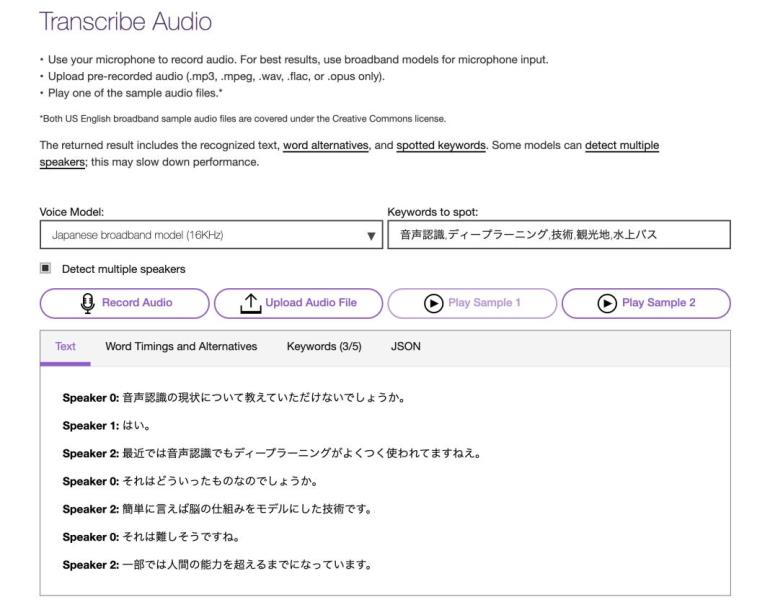The height and width of the screenshot is (607, 770).
Task: Click the Record Audio button label
Action: (x=136, y=303)
